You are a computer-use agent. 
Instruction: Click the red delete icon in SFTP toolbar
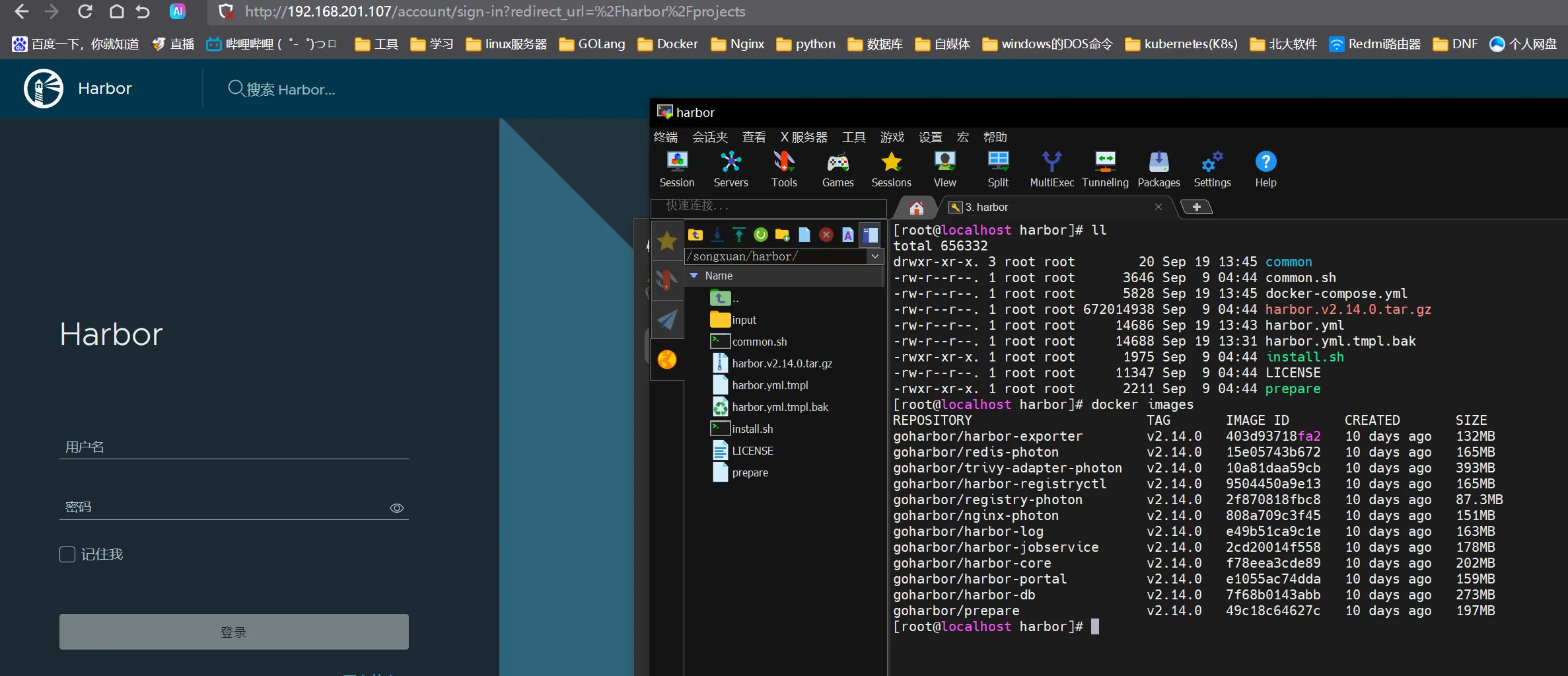[x=826, y=235]
